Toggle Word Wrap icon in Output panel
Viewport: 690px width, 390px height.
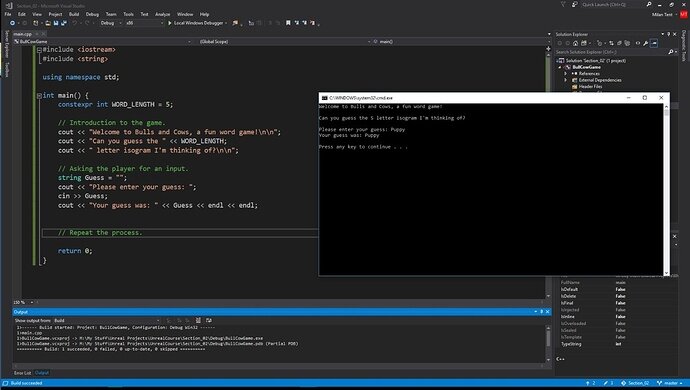209,320
